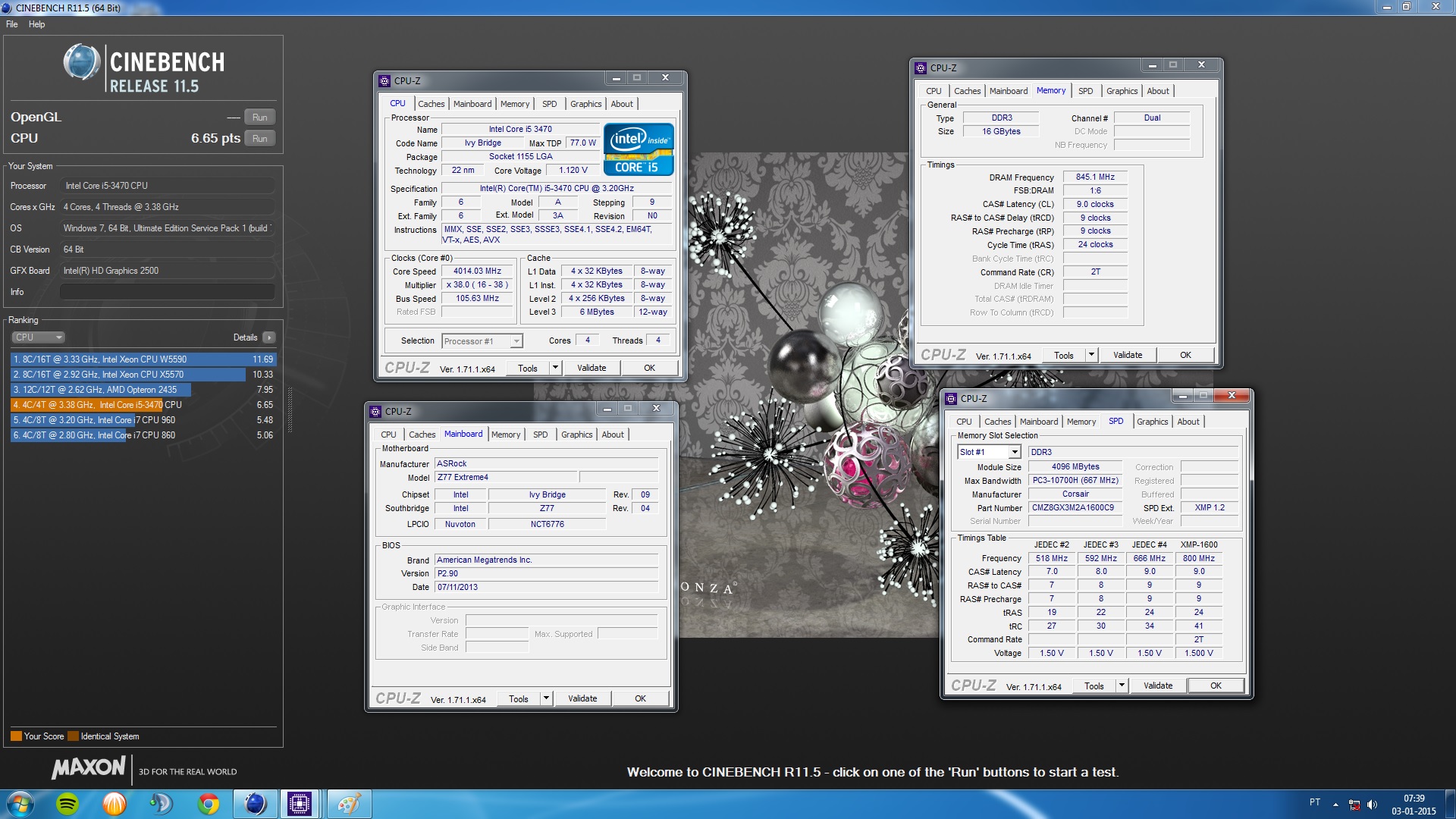Open Mainboard tab in the Memory window
The height and width of the screenshot is (819, 1456).
[1009, 91]
